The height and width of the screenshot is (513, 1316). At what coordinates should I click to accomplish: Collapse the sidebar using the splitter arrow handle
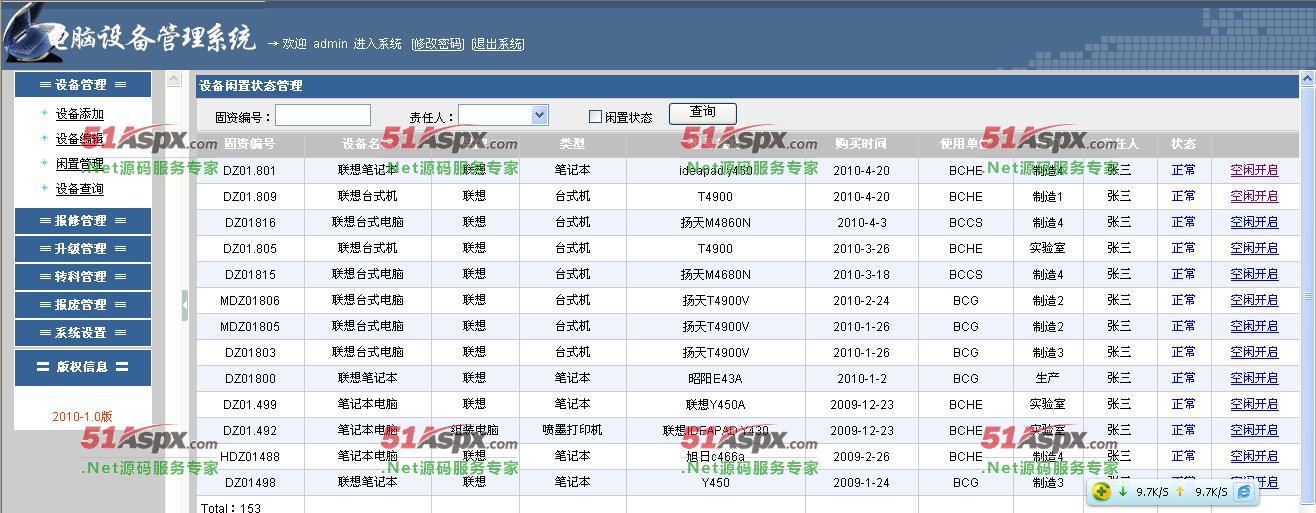[185, 305]
